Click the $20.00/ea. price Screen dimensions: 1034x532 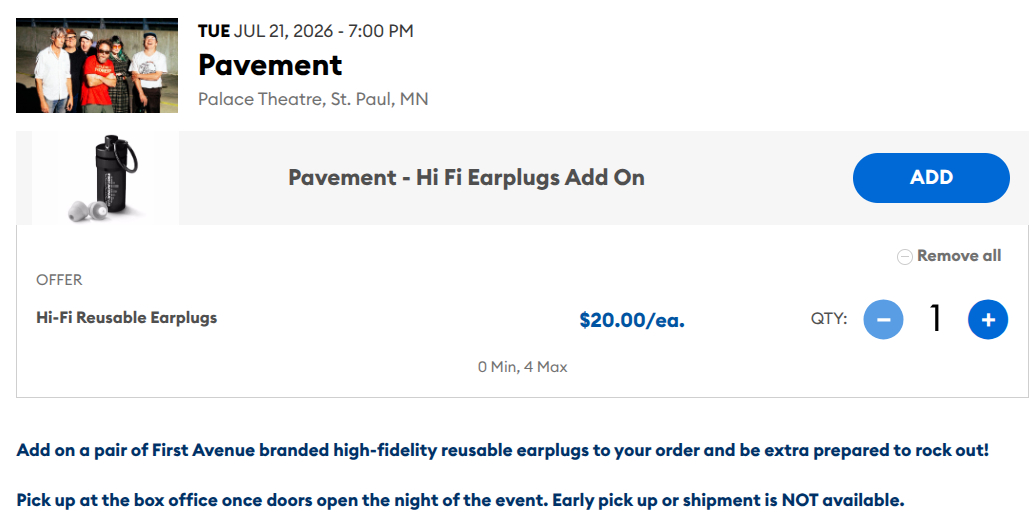pyautogui.click(x=632, y=320)
